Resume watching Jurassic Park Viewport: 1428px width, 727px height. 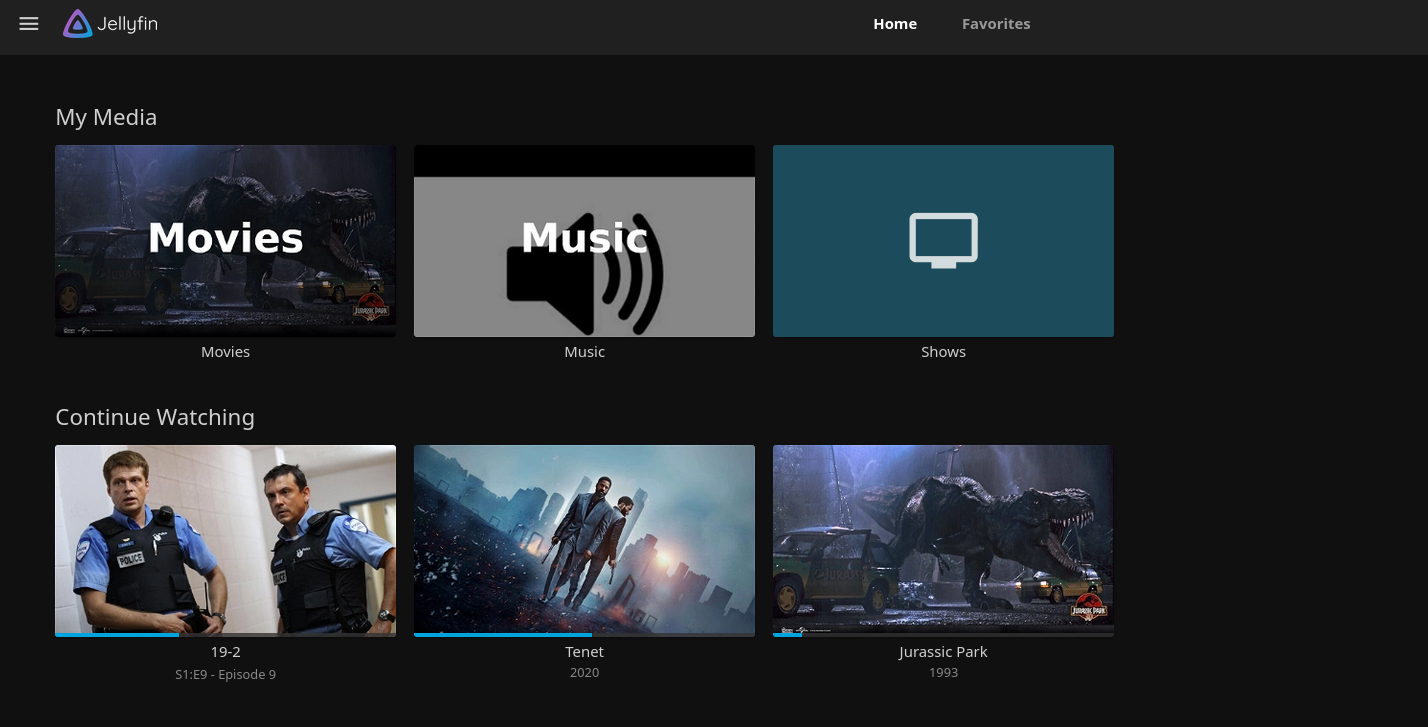[x=943, y=540]
